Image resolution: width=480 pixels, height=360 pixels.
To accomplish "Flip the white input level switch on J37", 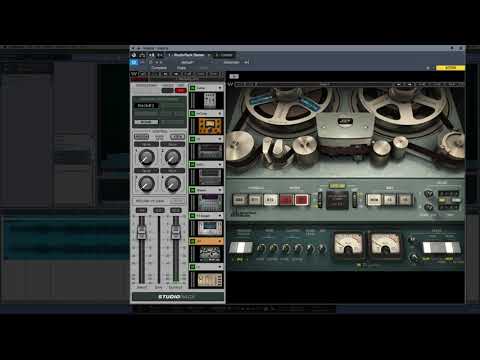I will click(241, 248).
